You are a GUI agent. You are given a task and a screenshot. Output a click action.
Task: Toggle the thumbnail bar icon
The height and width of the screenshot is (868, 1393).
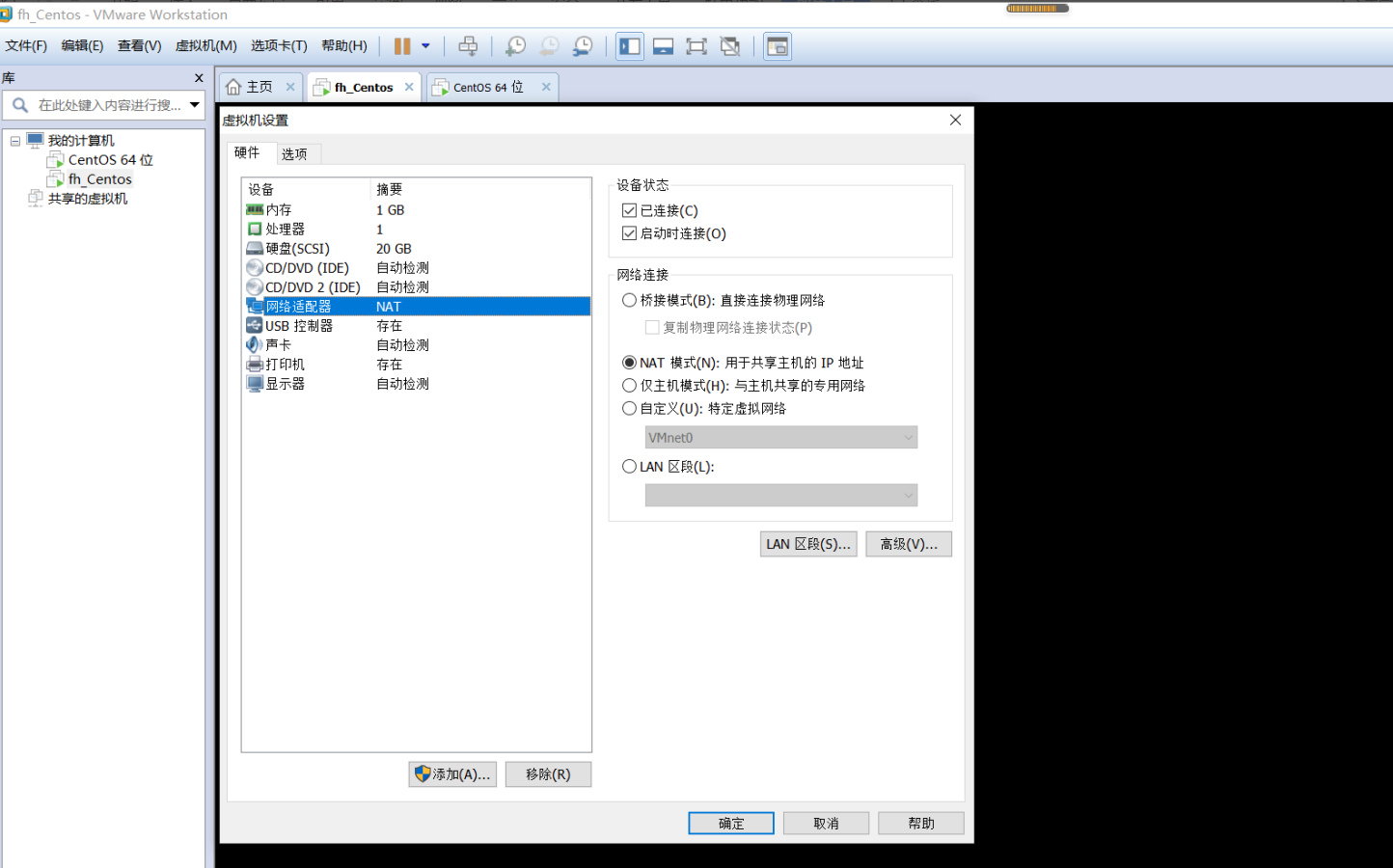pyautogui.click(x=663, y=46)
